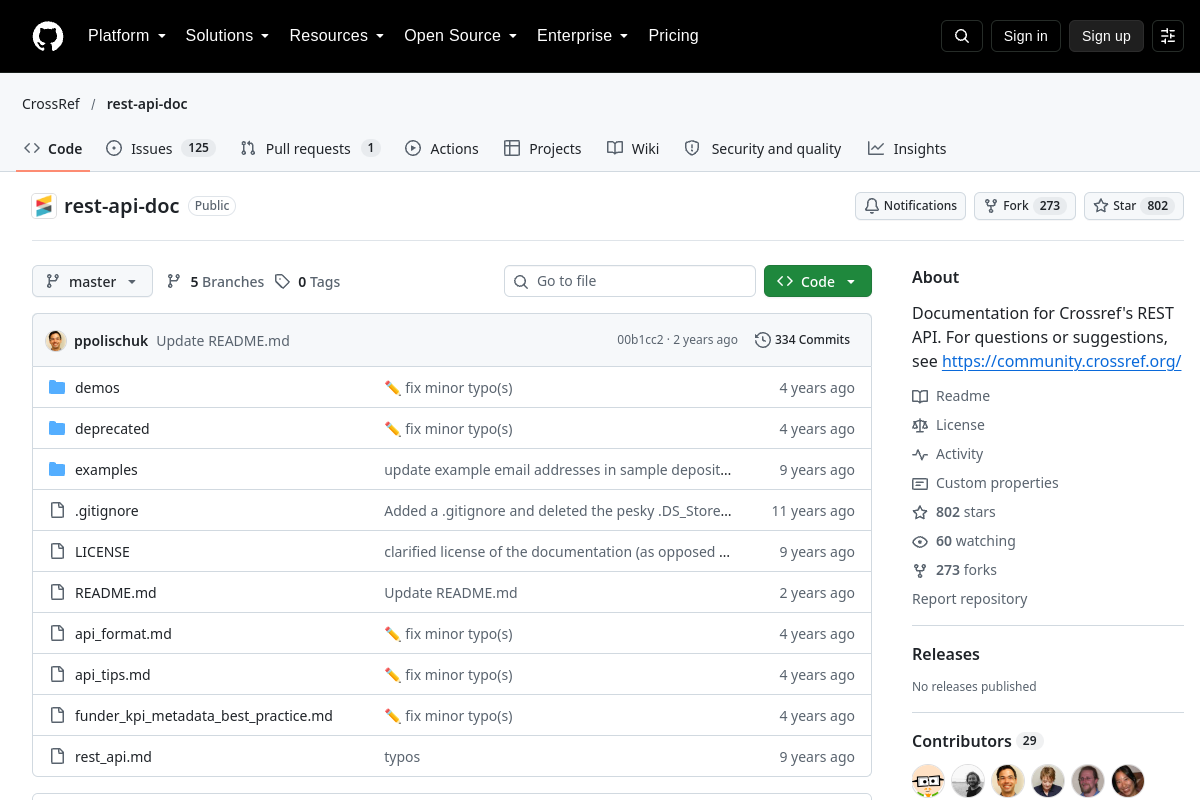Click the Sign up button
1200x800 pixels.
coord(1106,36)
